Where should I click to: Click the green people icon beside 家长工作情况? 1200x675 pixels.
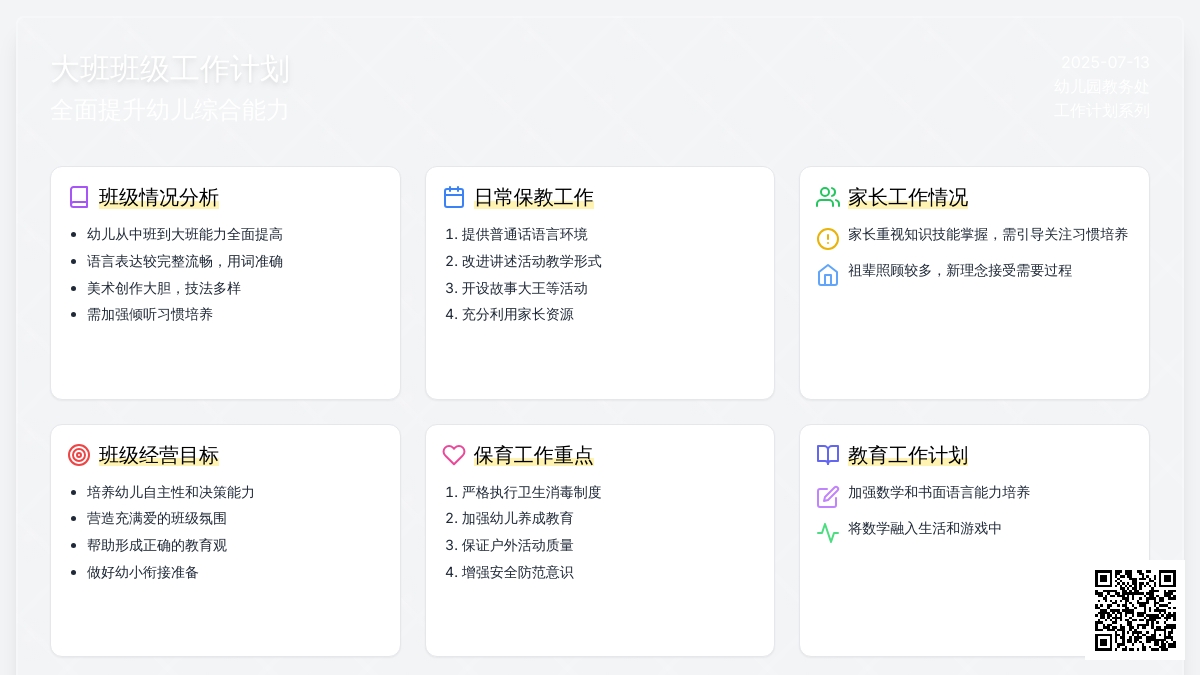828,197
